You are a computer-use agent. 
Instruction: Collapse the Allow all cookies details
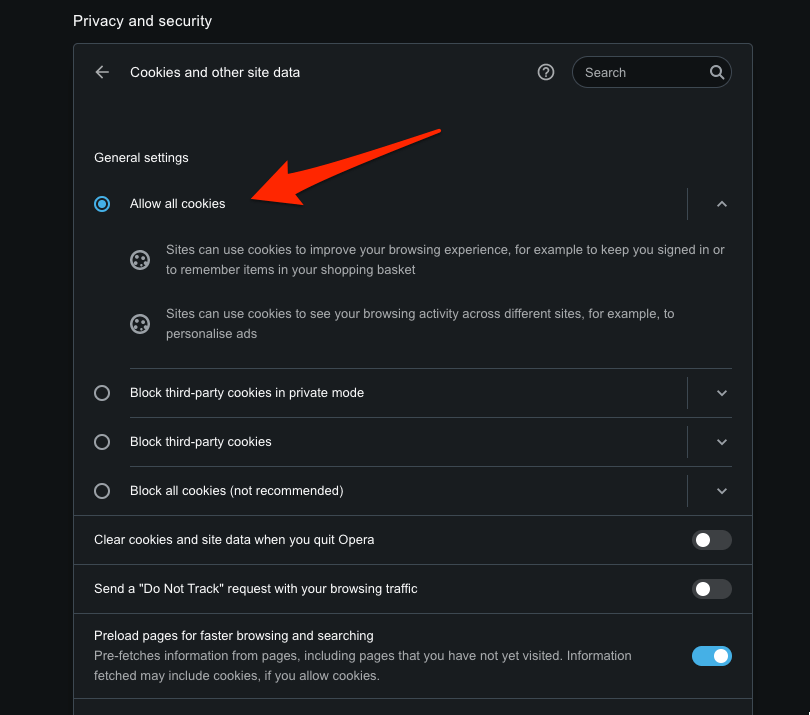point(722,204)
